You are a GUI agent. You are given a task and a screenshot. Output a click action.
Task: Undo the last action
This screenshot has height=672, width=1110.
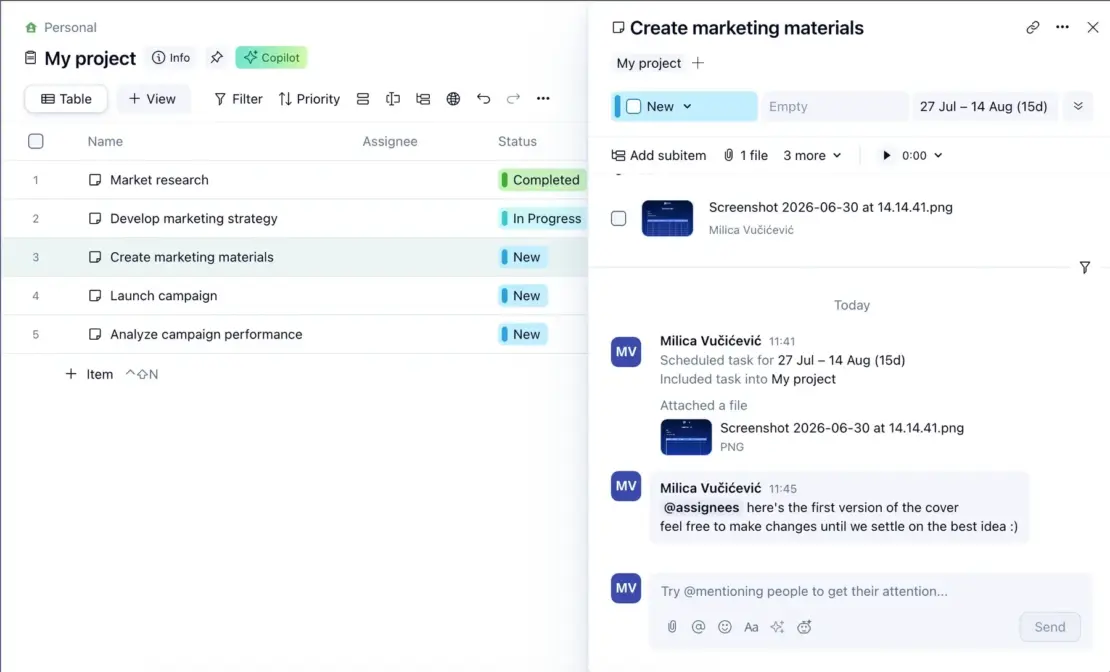(484, 99)
